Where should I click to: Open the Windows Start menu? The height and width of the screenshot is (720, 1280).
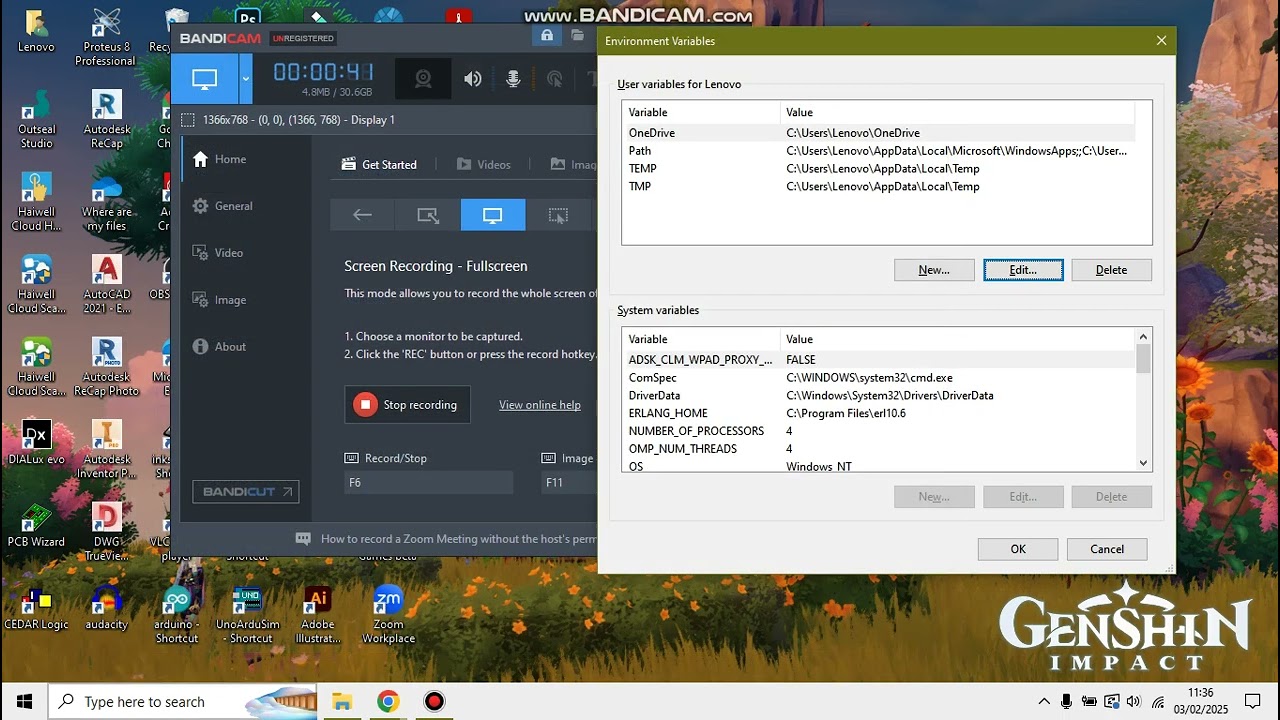pos(24,701)
